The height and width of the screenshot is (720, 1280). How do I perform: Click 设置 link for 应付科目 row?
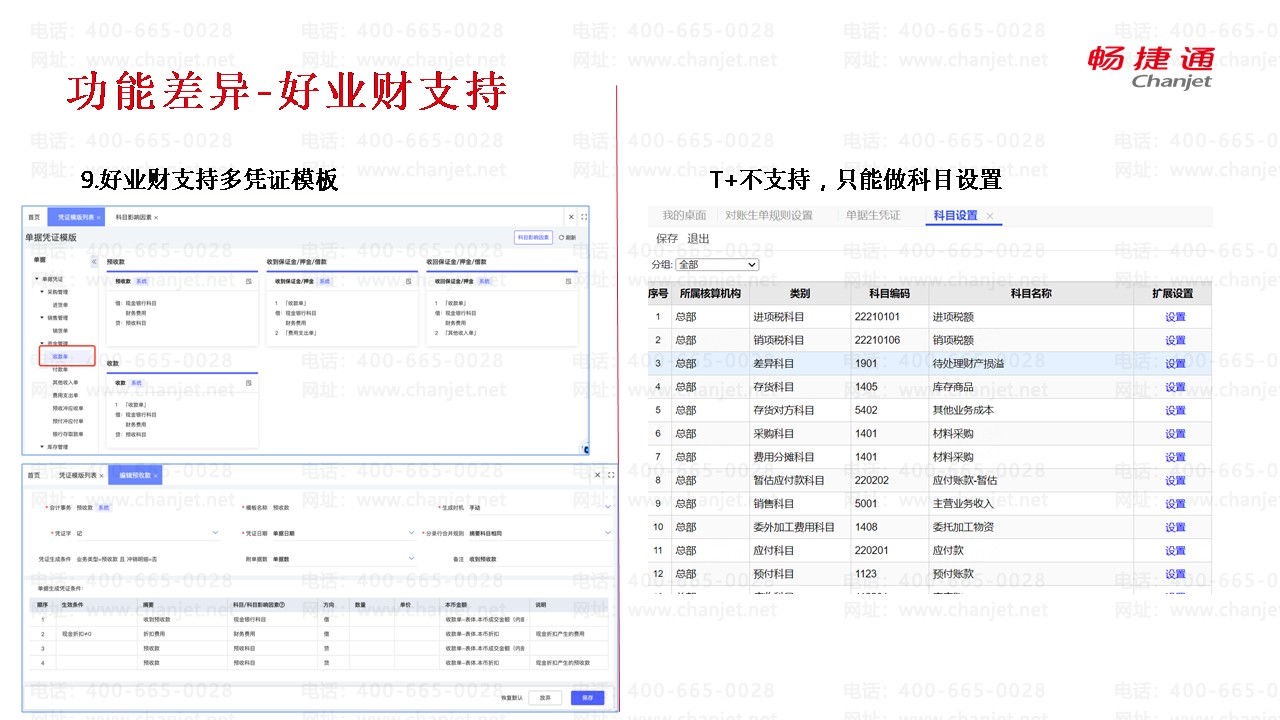1175,550
